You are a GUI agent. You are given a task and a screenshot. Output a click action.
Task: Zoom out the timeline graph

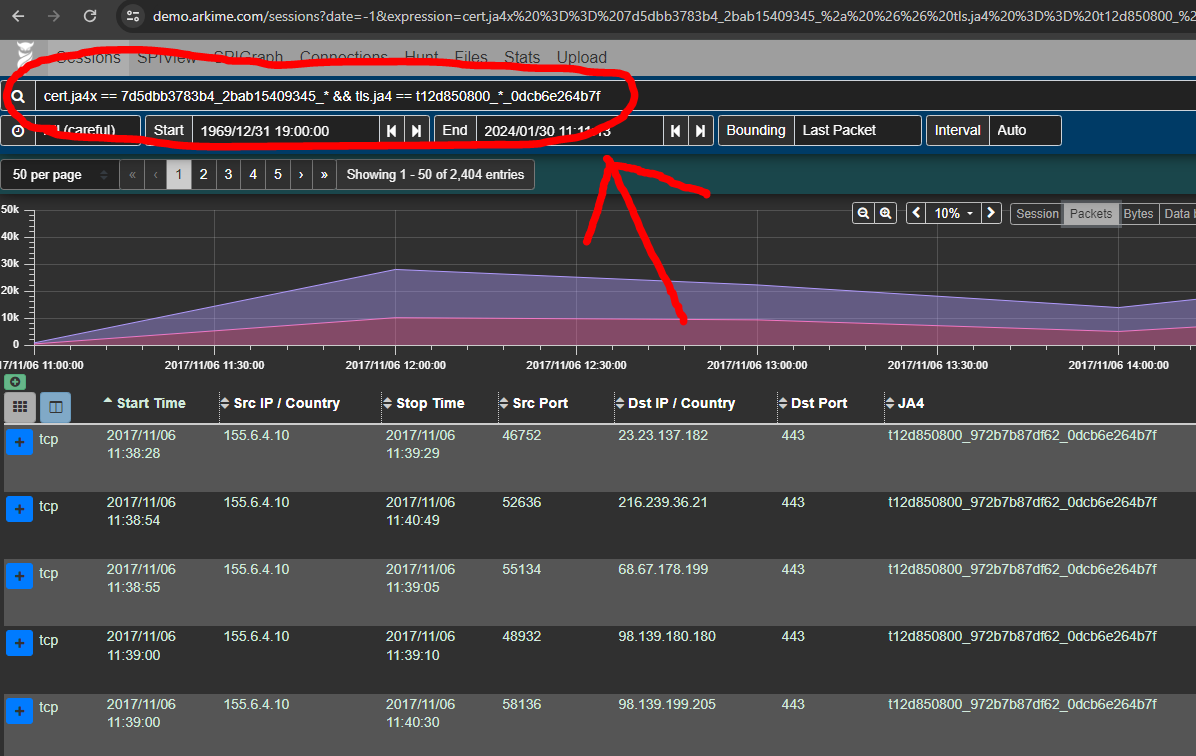863,214
